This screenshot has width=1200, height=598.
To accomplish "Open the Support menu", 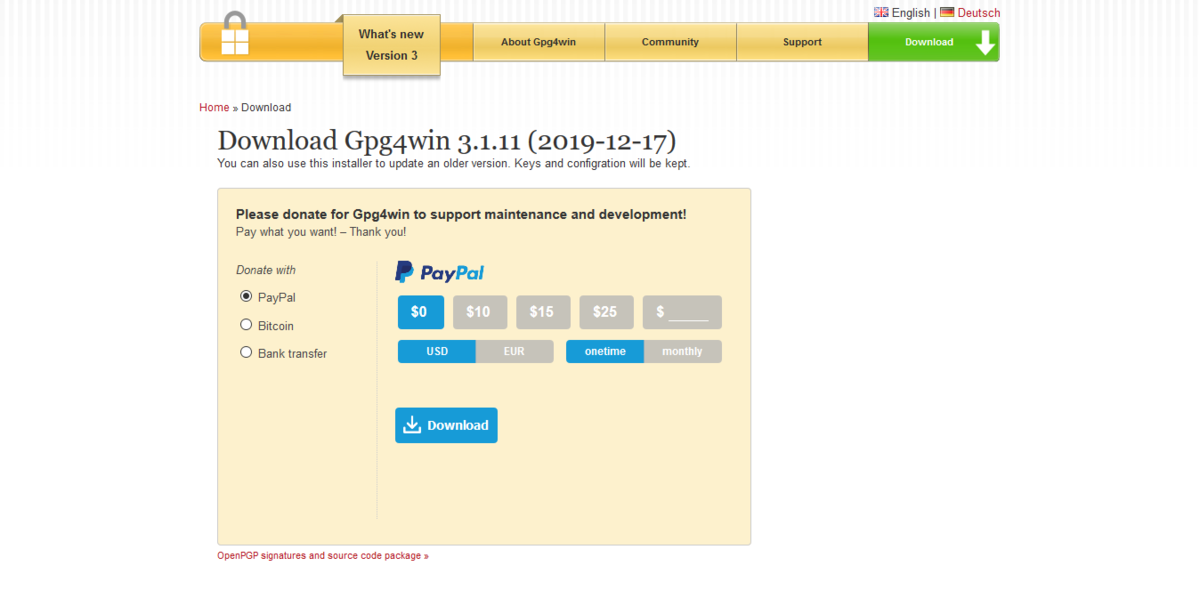I will [802, 42].
